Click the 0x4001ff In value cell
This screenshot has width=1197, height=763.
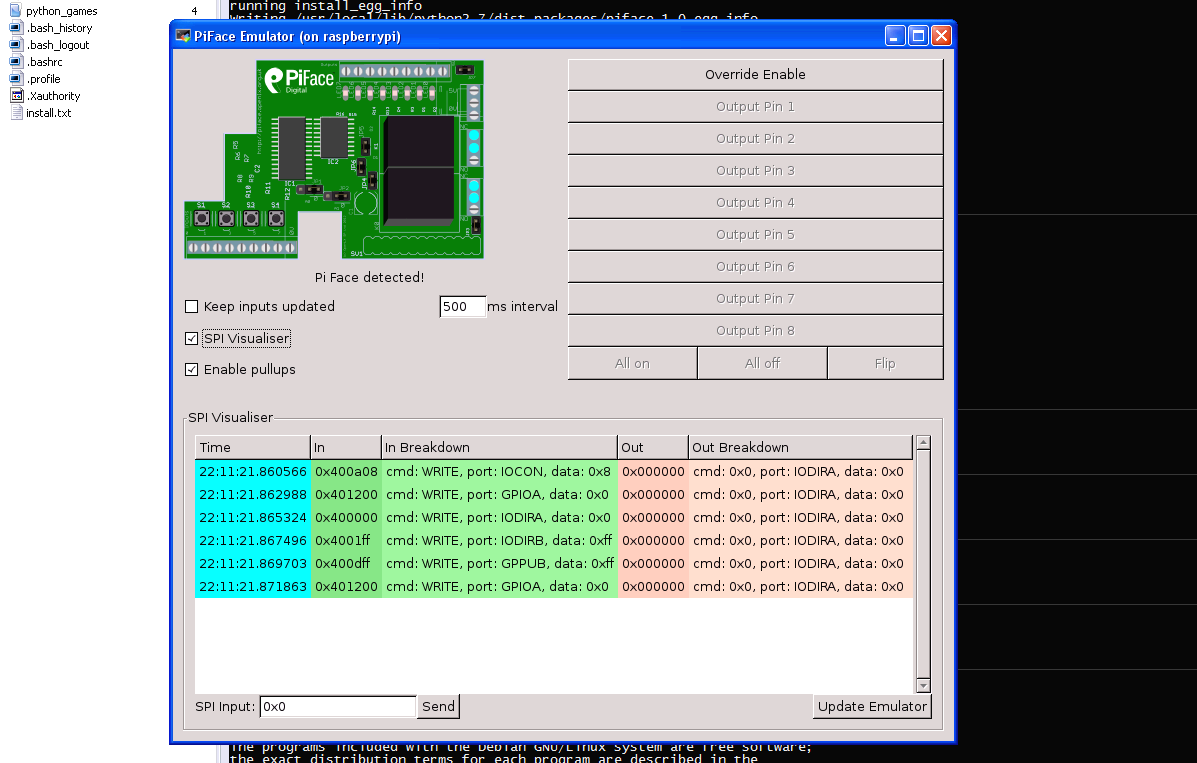(346, 541)
